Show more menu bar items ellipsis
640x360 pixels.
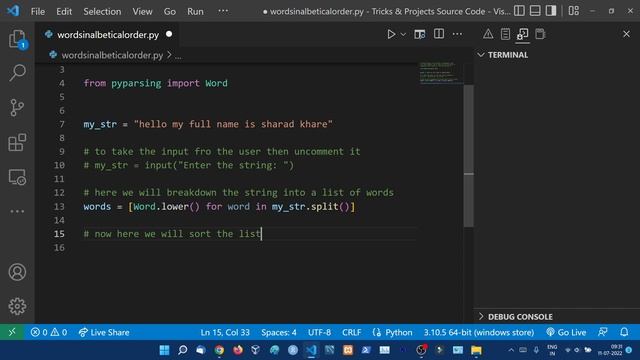(223, 11)
